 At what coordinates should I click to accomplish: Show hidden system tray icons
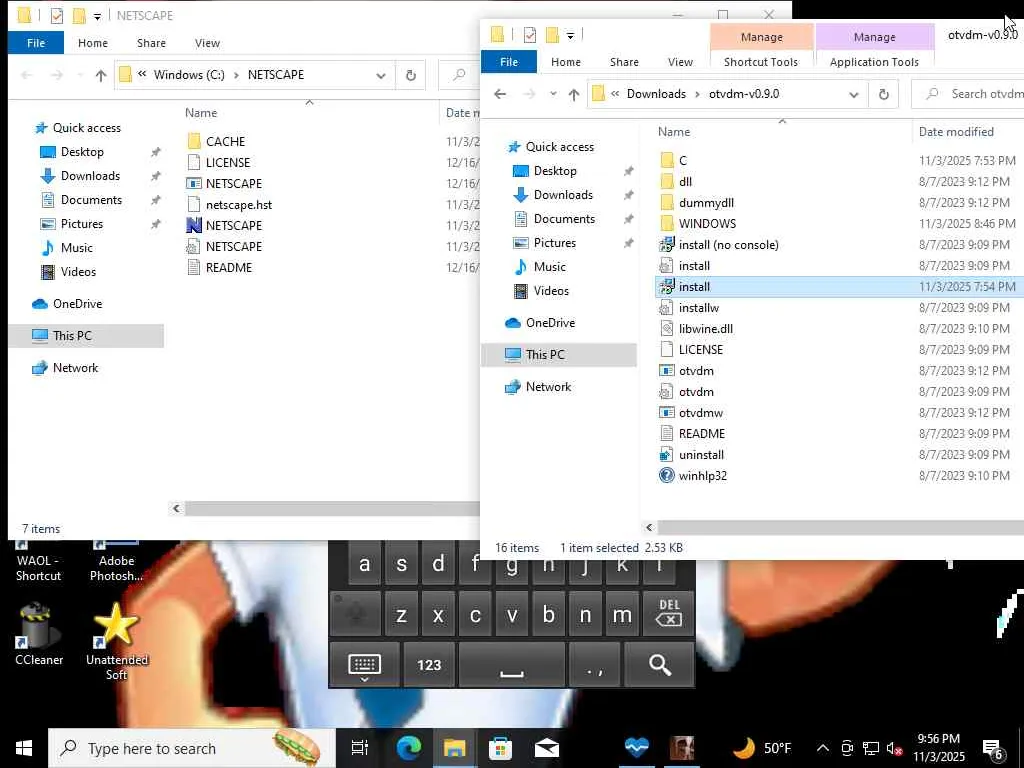823,748
